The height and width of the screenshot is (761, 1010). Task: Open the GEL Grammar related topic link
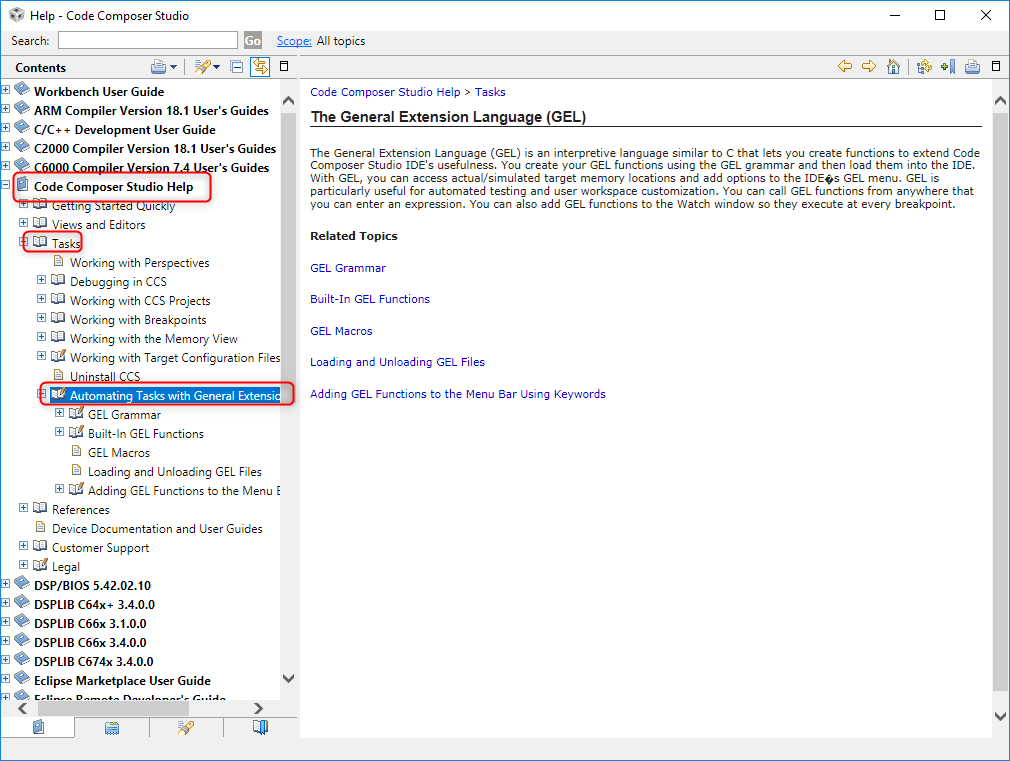pos(348,268)
